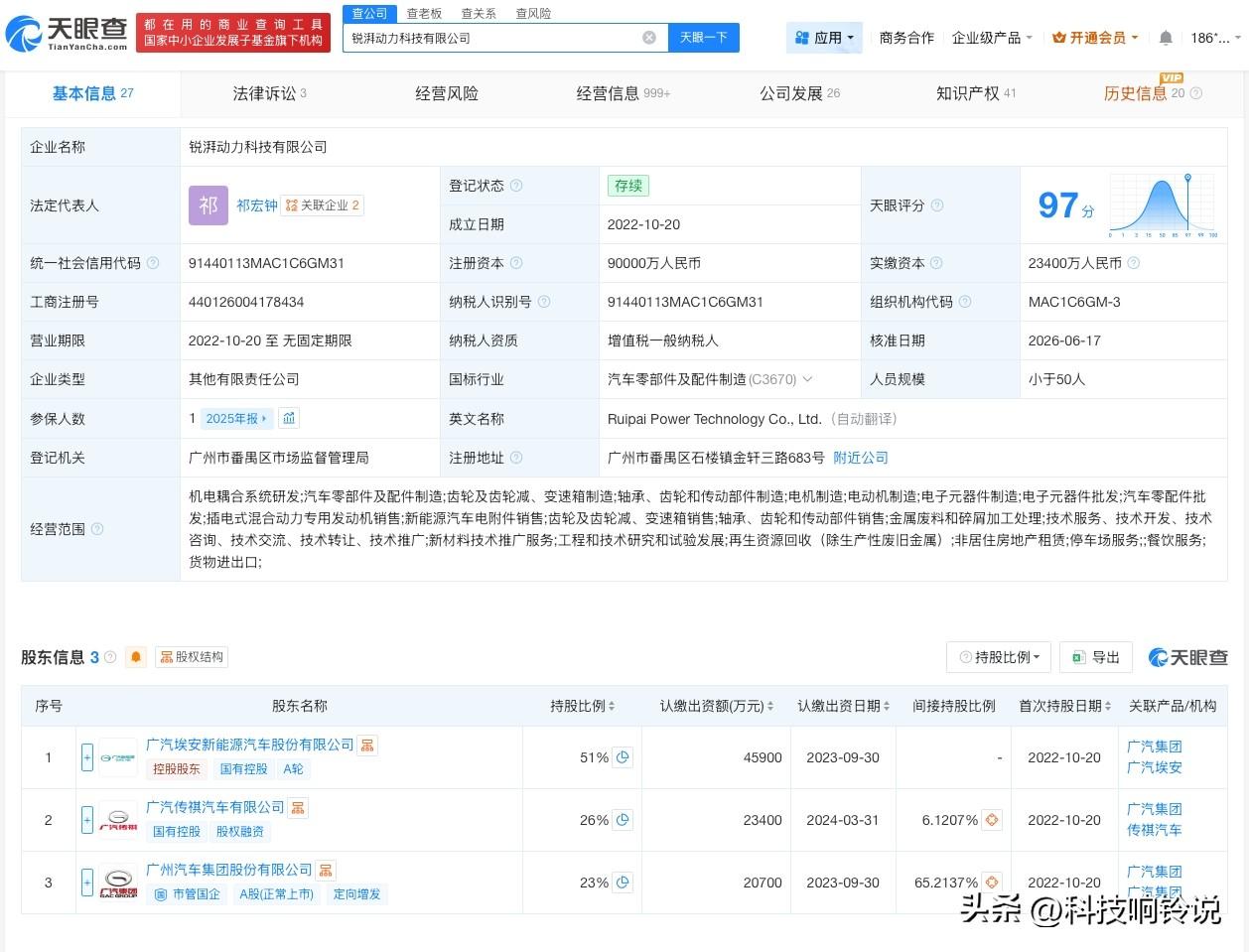Open pie chart icon beside 23%
The width and height of the screenshot is (1249, 952).
point(623,883)
